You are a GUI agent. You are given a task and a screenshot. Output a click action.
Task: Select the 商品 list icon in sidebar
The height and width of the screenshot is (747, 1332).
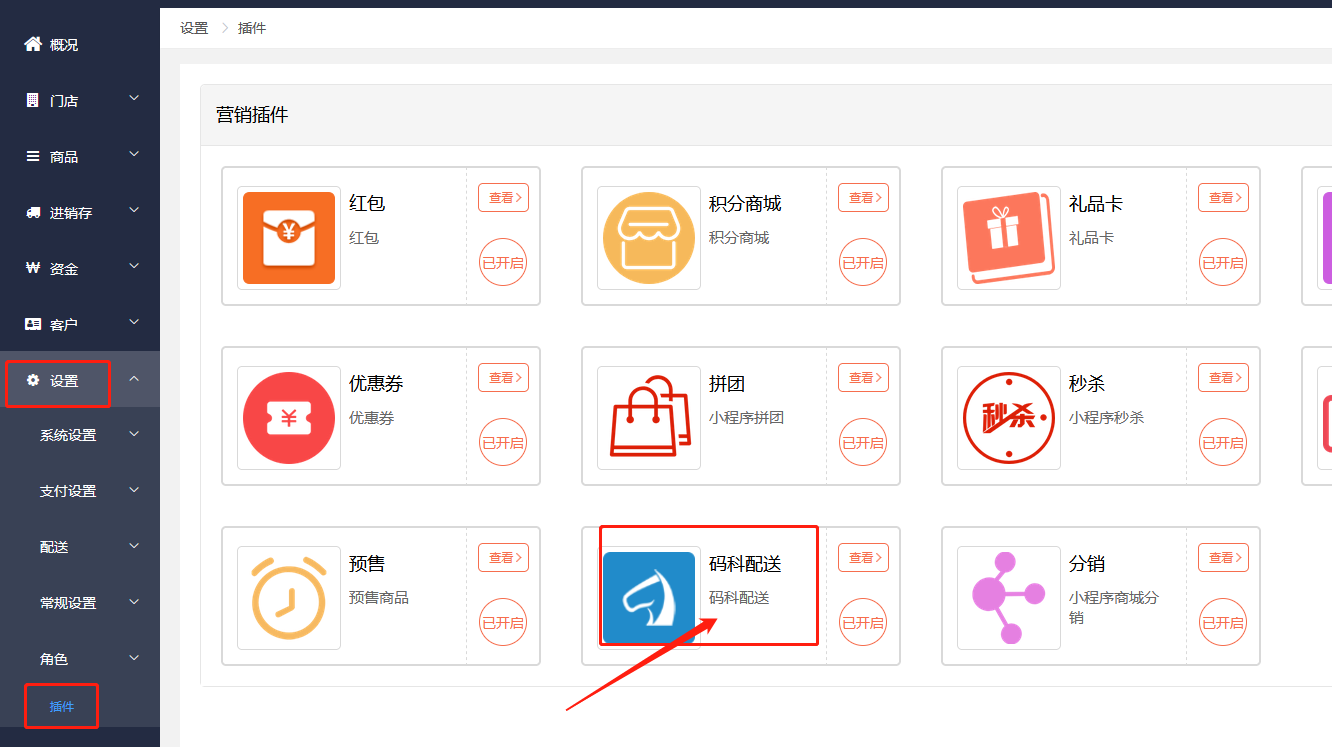click(x=32, y=156)
